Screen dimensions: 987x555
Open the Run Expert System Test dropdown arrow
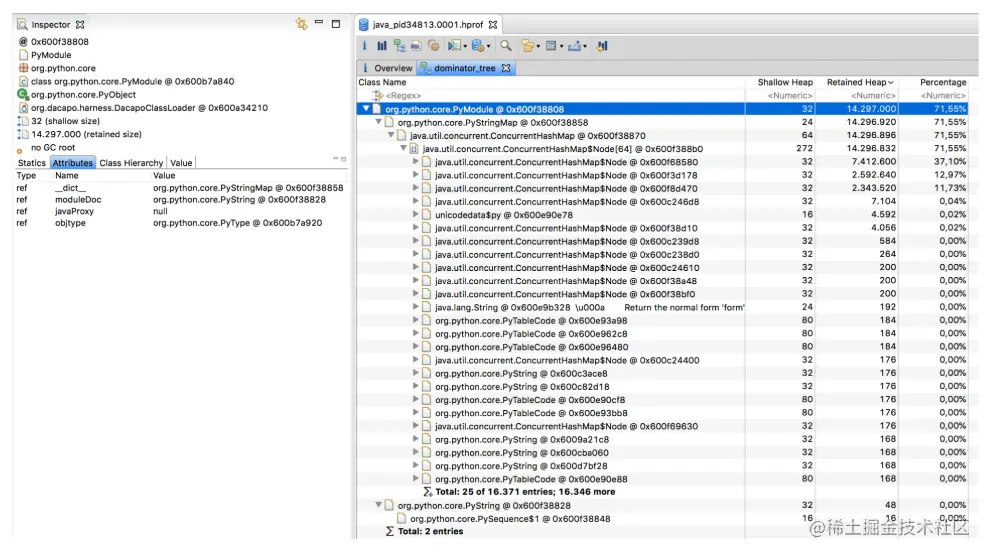point(465,47)
